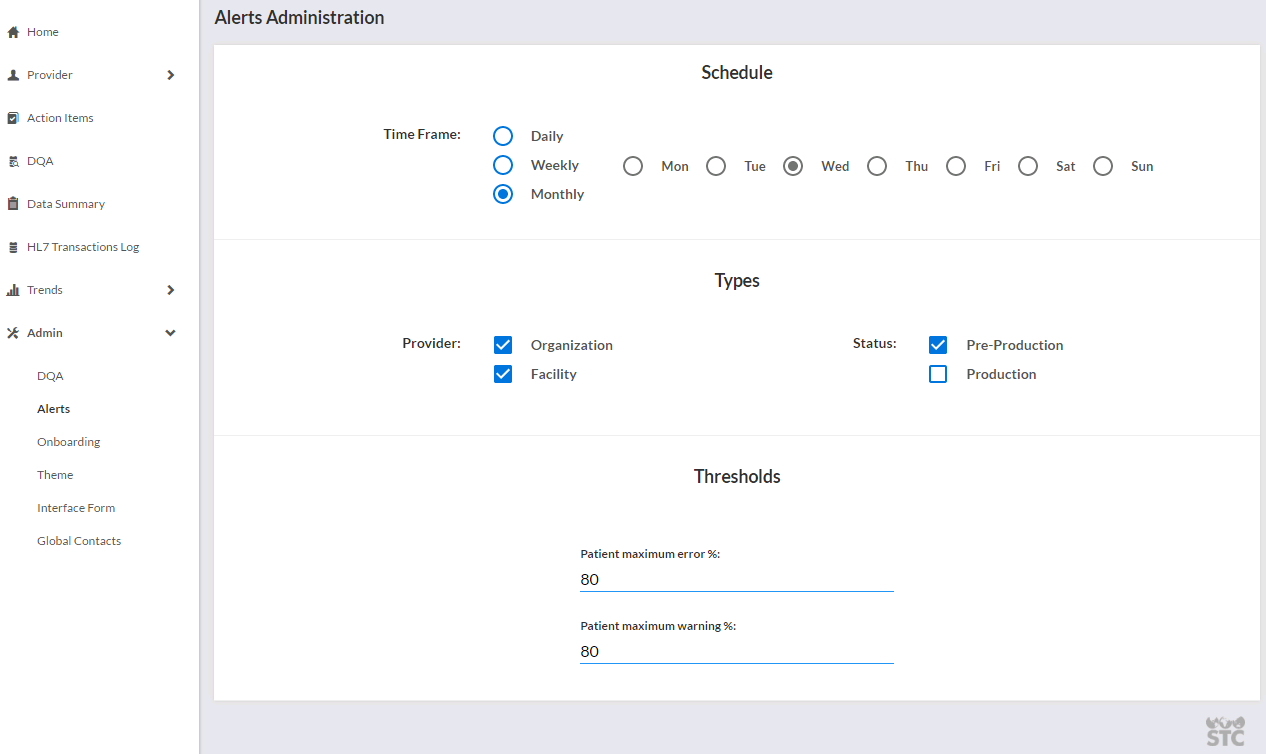Screen dimensions: 1266x754
Task: Click the Home house icon
Action: (x=13, y=32)
